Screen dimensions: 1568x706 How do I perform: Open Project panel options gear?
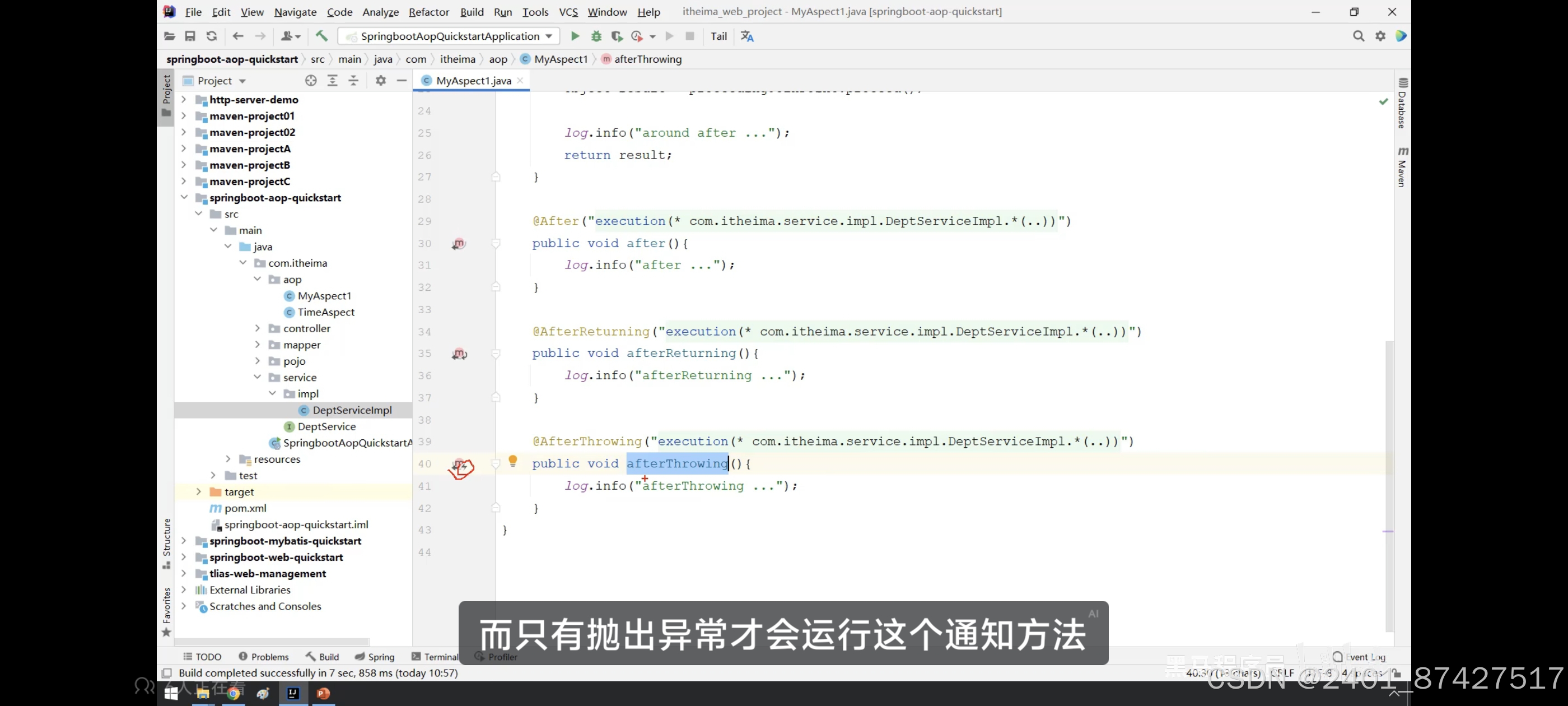[x=380, y=81]
